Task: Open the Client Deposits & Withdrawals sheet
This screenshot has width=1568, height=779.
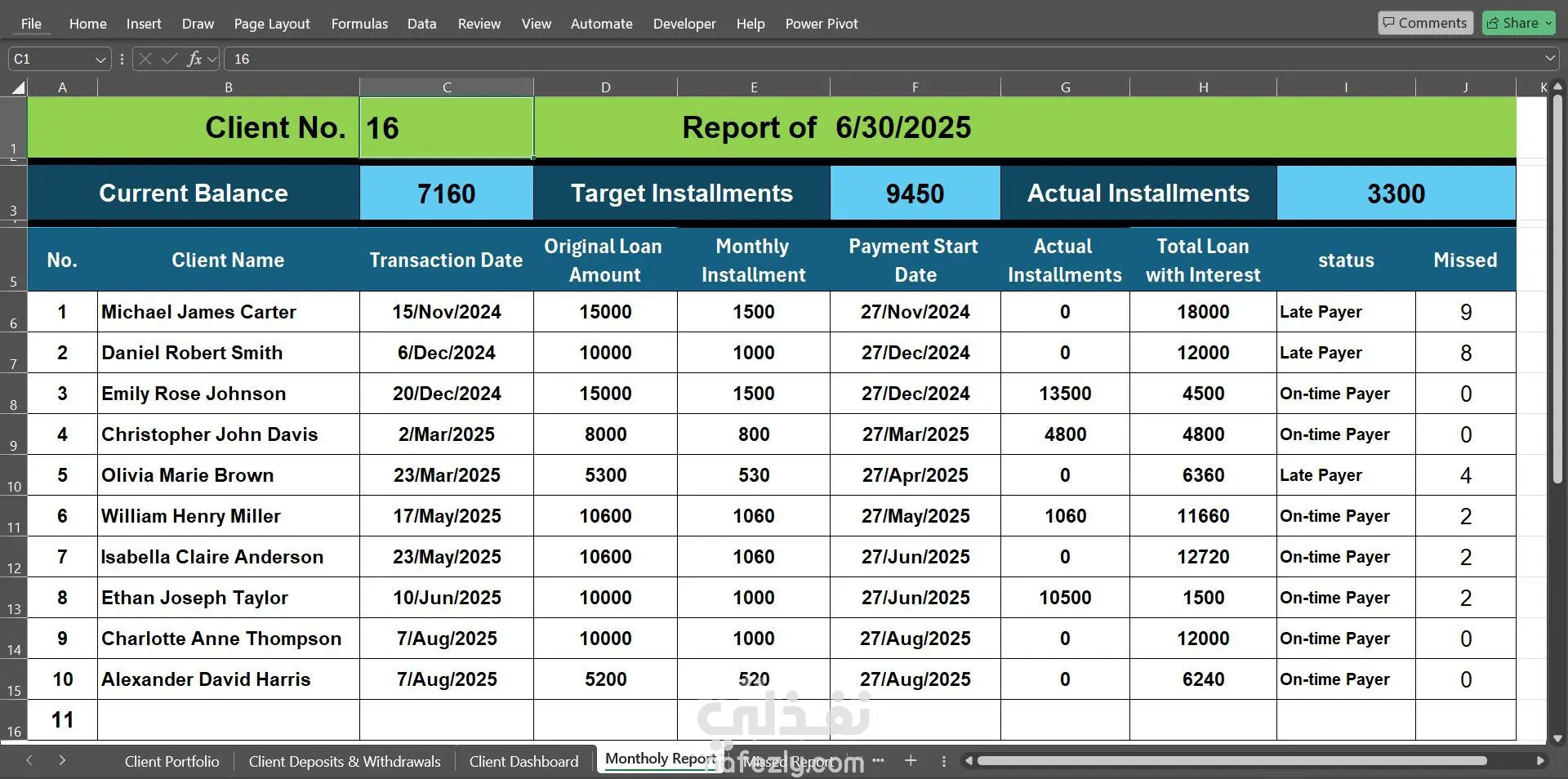Action: click(x=345, y=761)
